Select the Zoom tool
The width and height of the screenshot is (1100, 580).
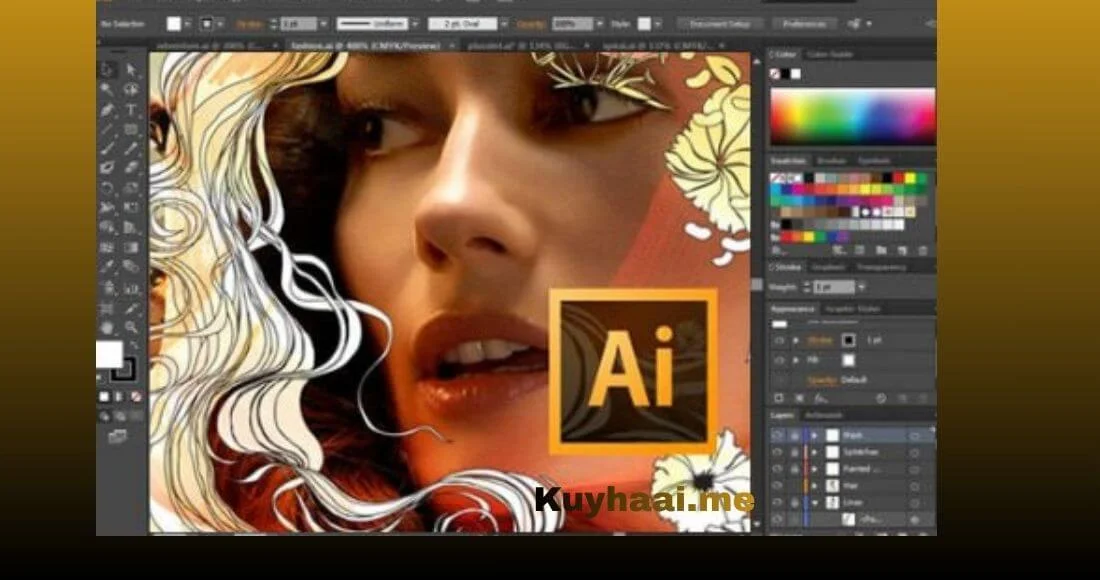pyautogui.click(x=131, y=328)
